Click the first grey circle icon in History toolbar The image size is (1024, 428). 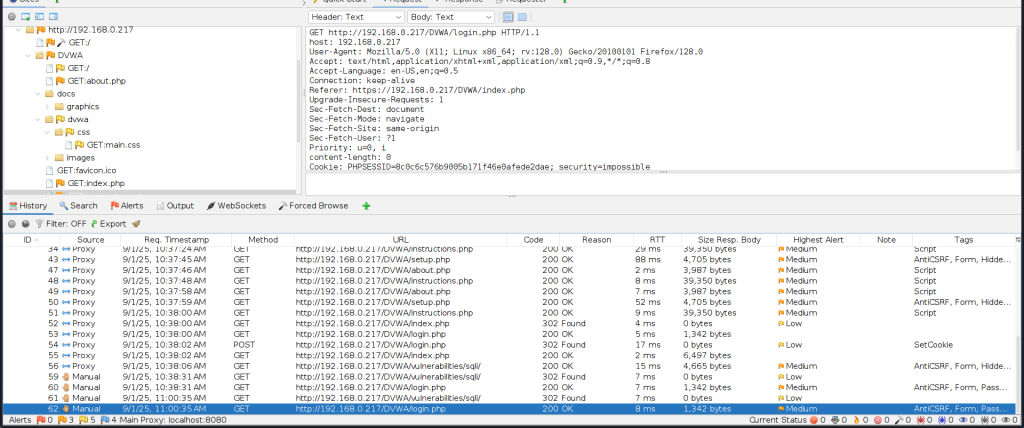tap(12, 223)
